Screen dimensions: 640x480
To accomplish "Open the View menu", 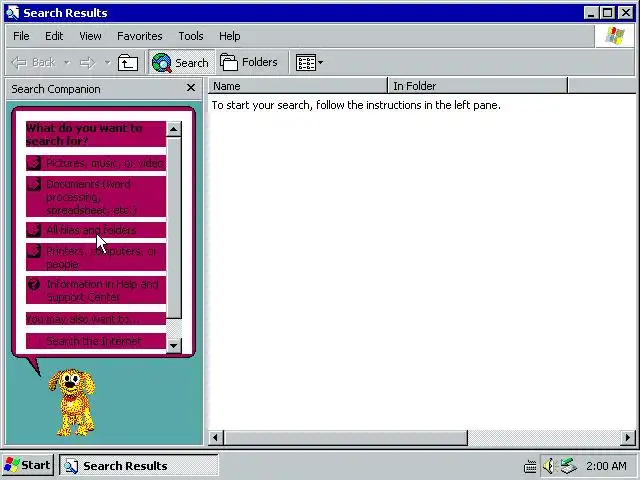I will [x=90, y=36].
